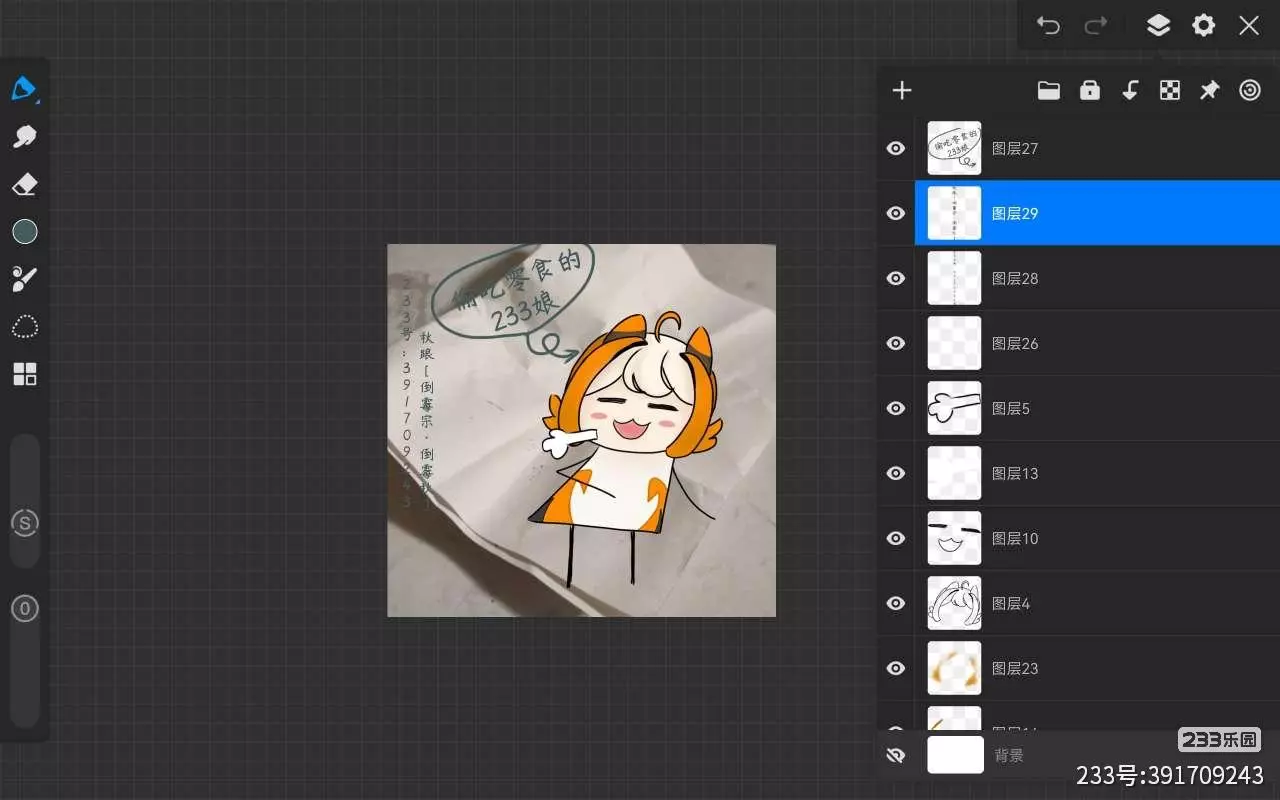Select the lasso selection tool
Screen dimensions: 1280x800
pyautogui.click(x=24, y=327)
